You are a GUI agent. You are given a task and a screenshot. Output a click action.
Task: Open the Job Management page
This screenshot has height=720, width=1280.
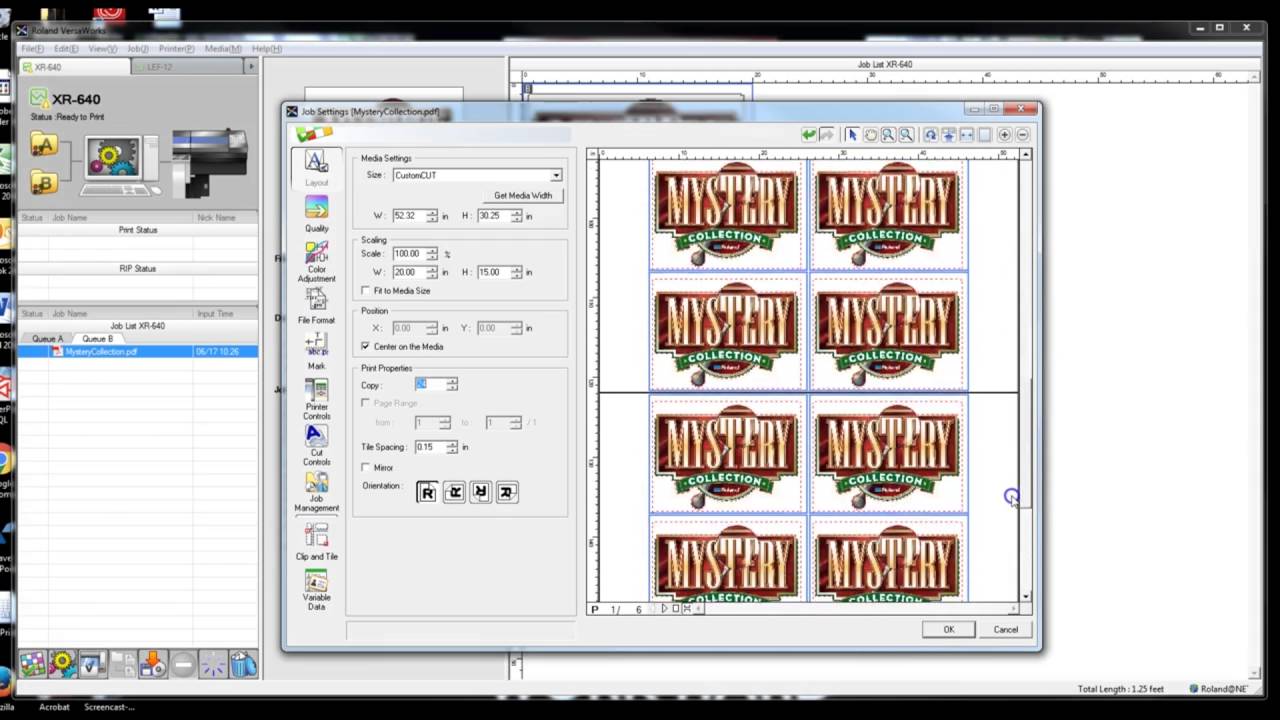pyautogui.click(x=316, y=492)
